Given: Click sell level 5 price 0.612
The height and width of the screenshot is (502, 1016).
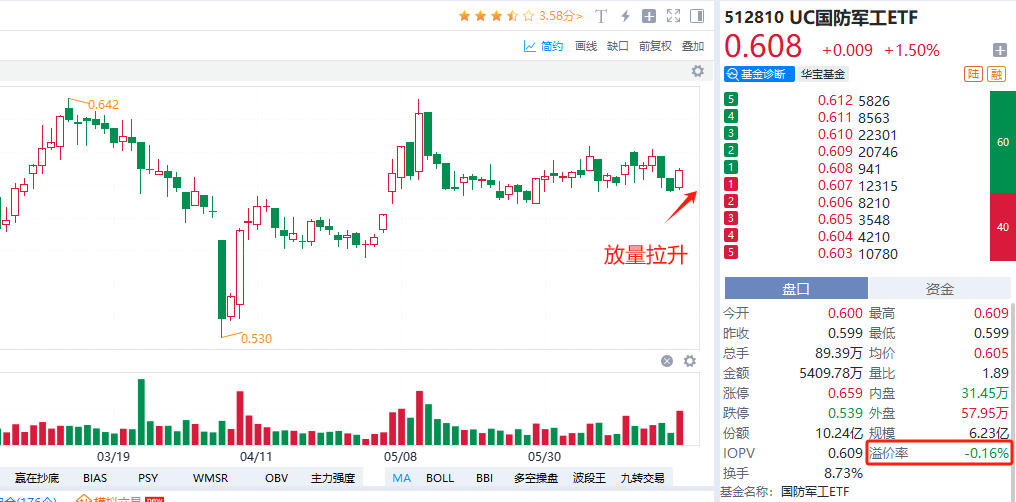Looking at the screenshot, I should (835, 101).
